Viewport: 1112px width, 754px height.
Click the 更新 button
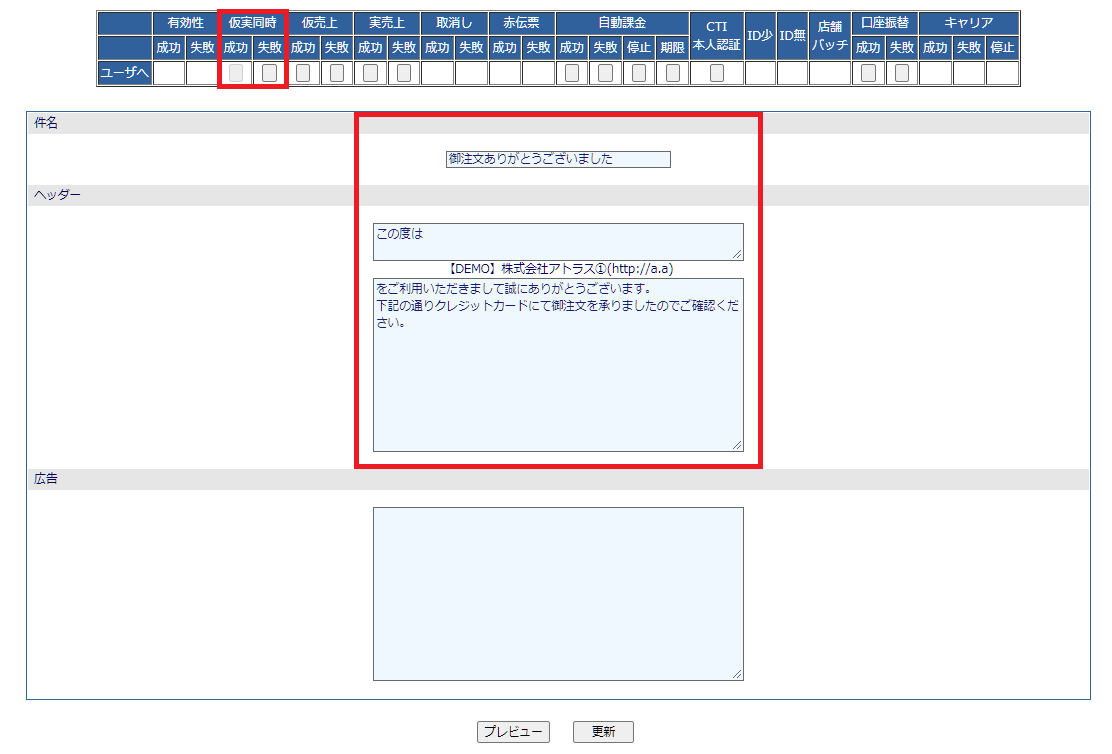pyautogui.click(x=604, y=732)
